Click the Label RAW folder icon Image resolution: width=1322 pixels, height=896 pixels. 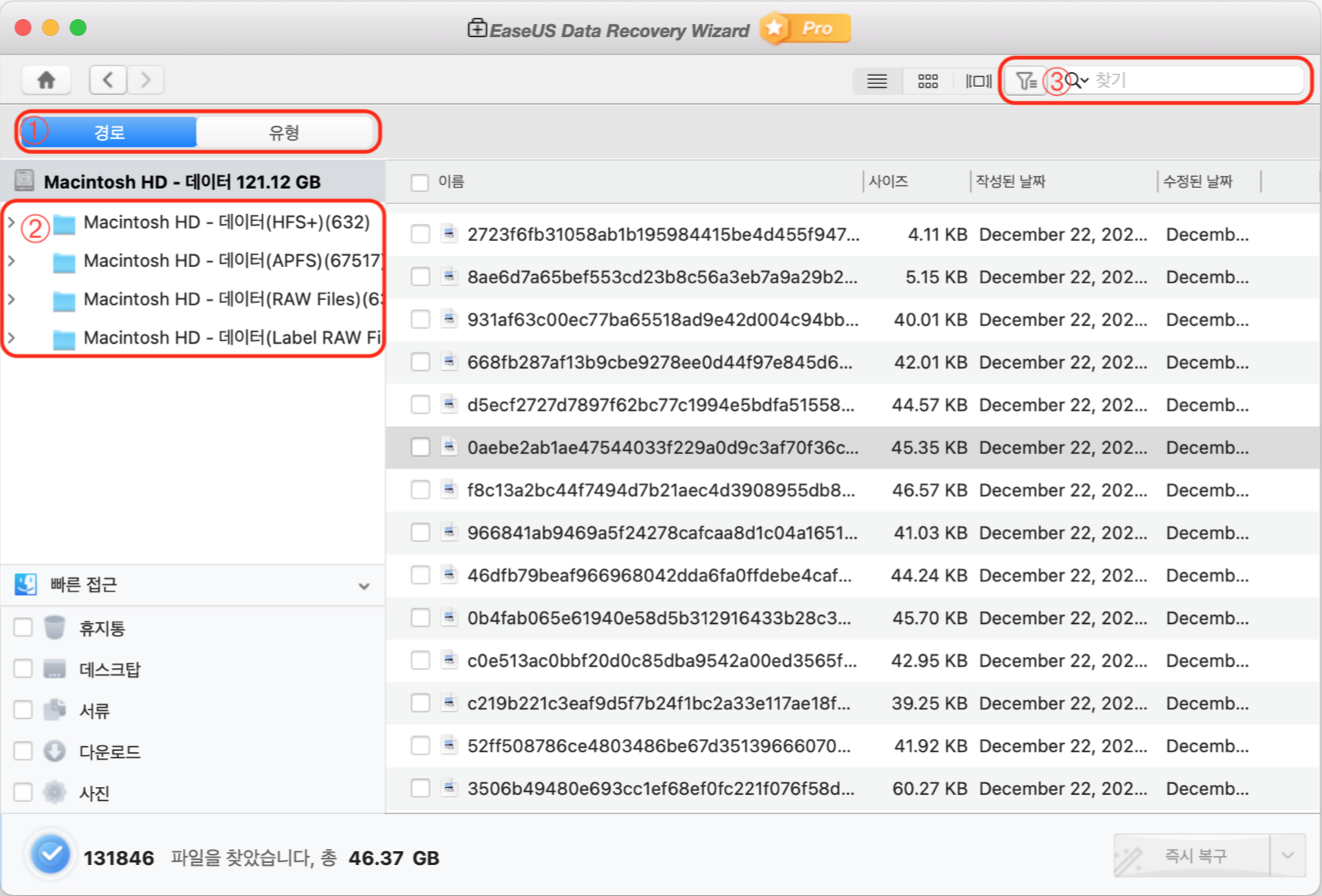click(64, 338)
